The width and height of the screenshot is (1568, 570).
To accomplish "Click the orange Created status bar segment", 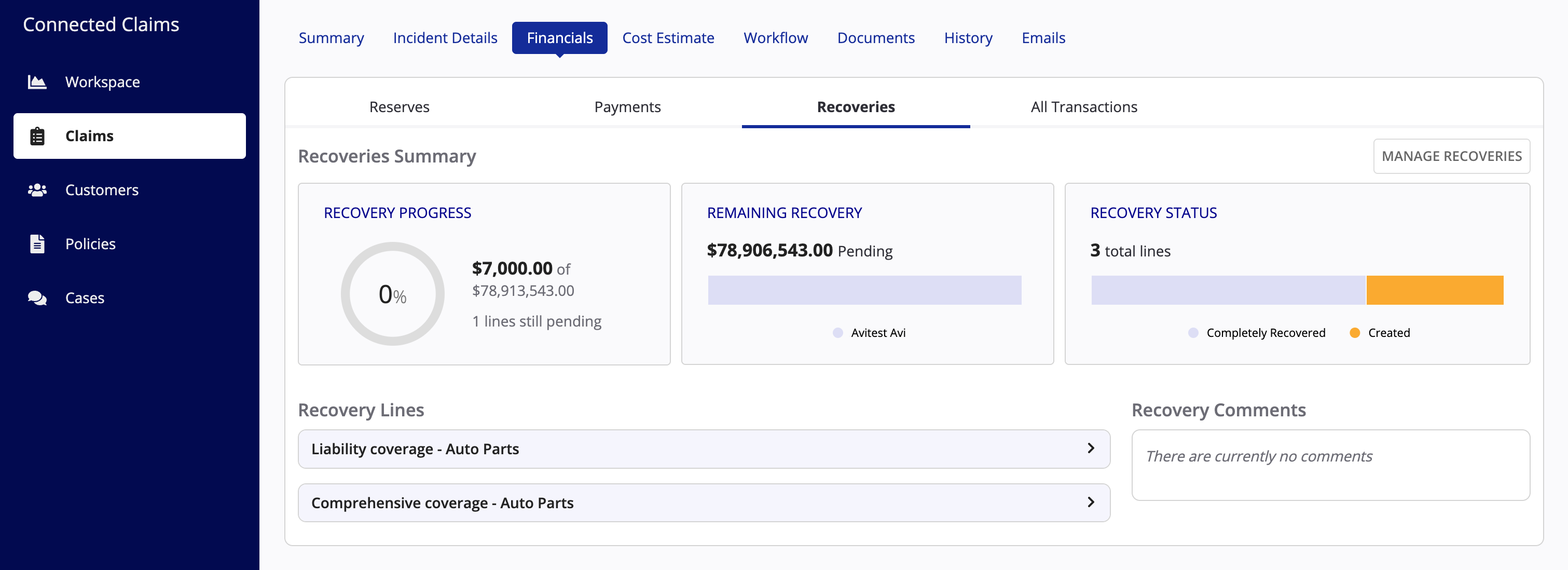I will (1435, 290).
